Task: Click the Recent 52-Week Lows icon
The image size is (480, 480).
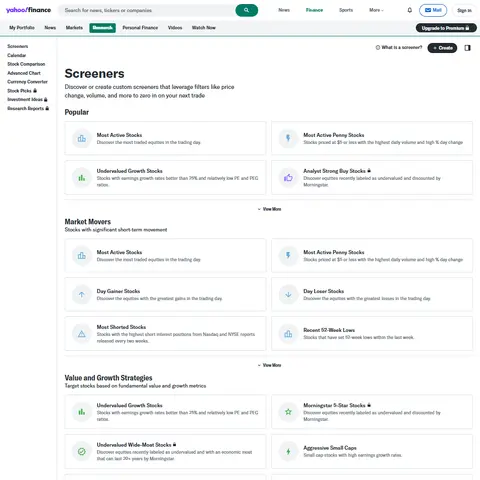Action: tap(288, 334)
